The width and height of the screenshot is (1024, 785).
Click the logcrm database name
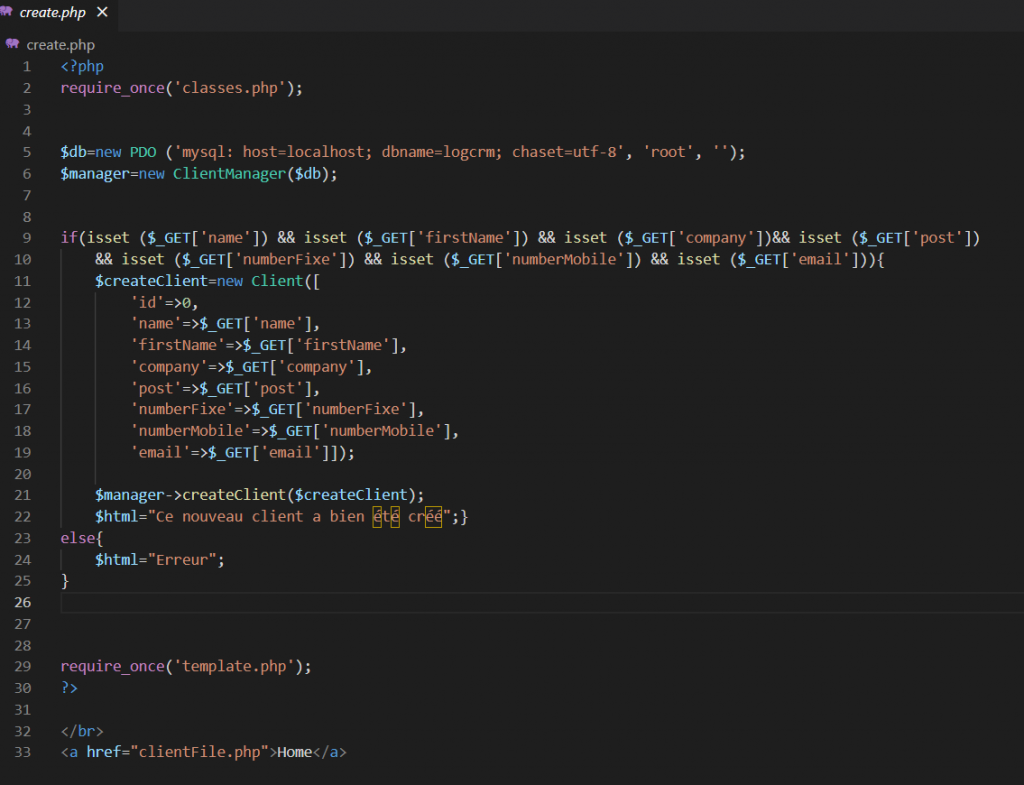(x=468, y=152)
